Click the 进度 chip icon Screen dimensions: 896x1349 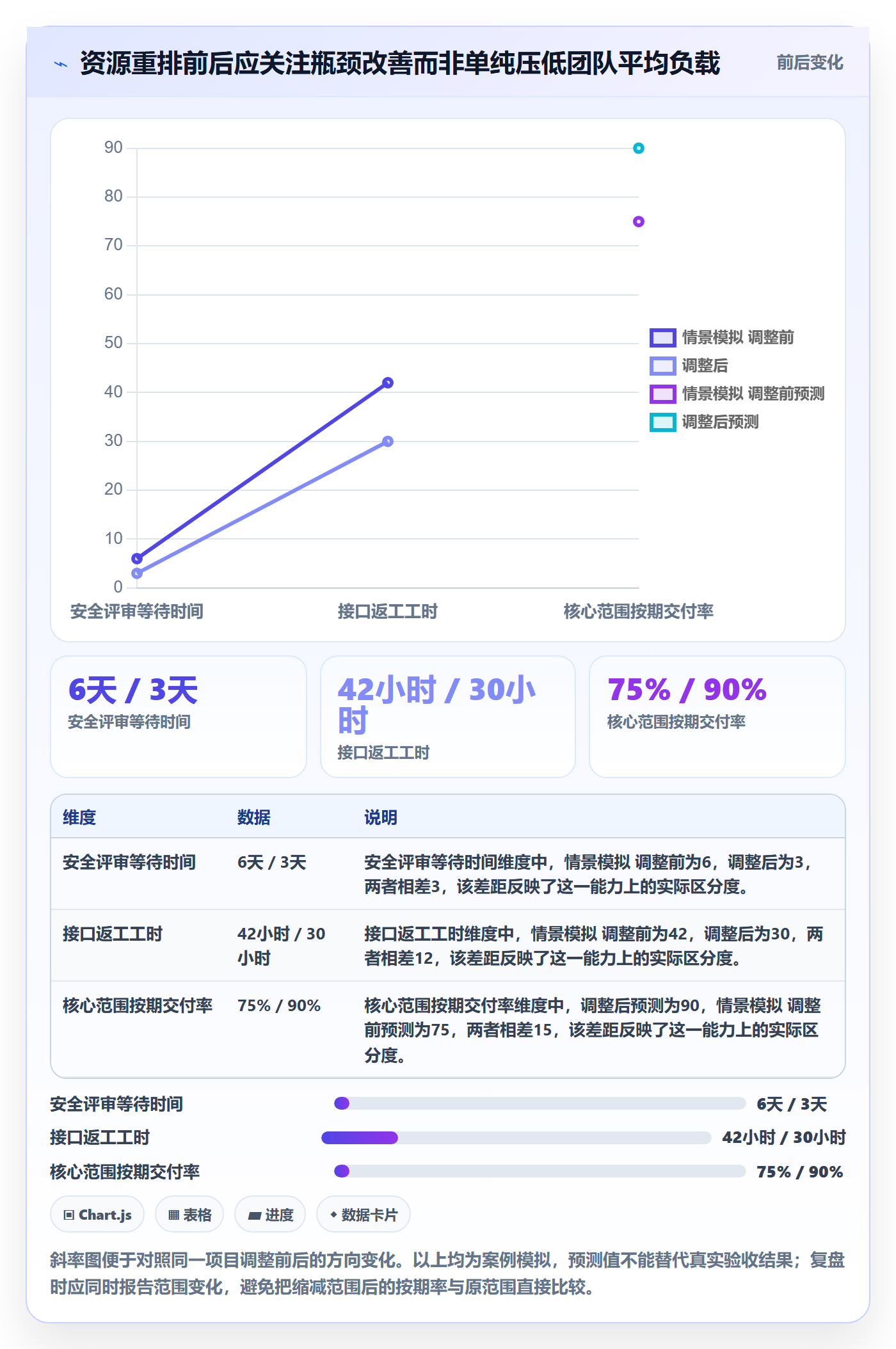[255, 1215]
